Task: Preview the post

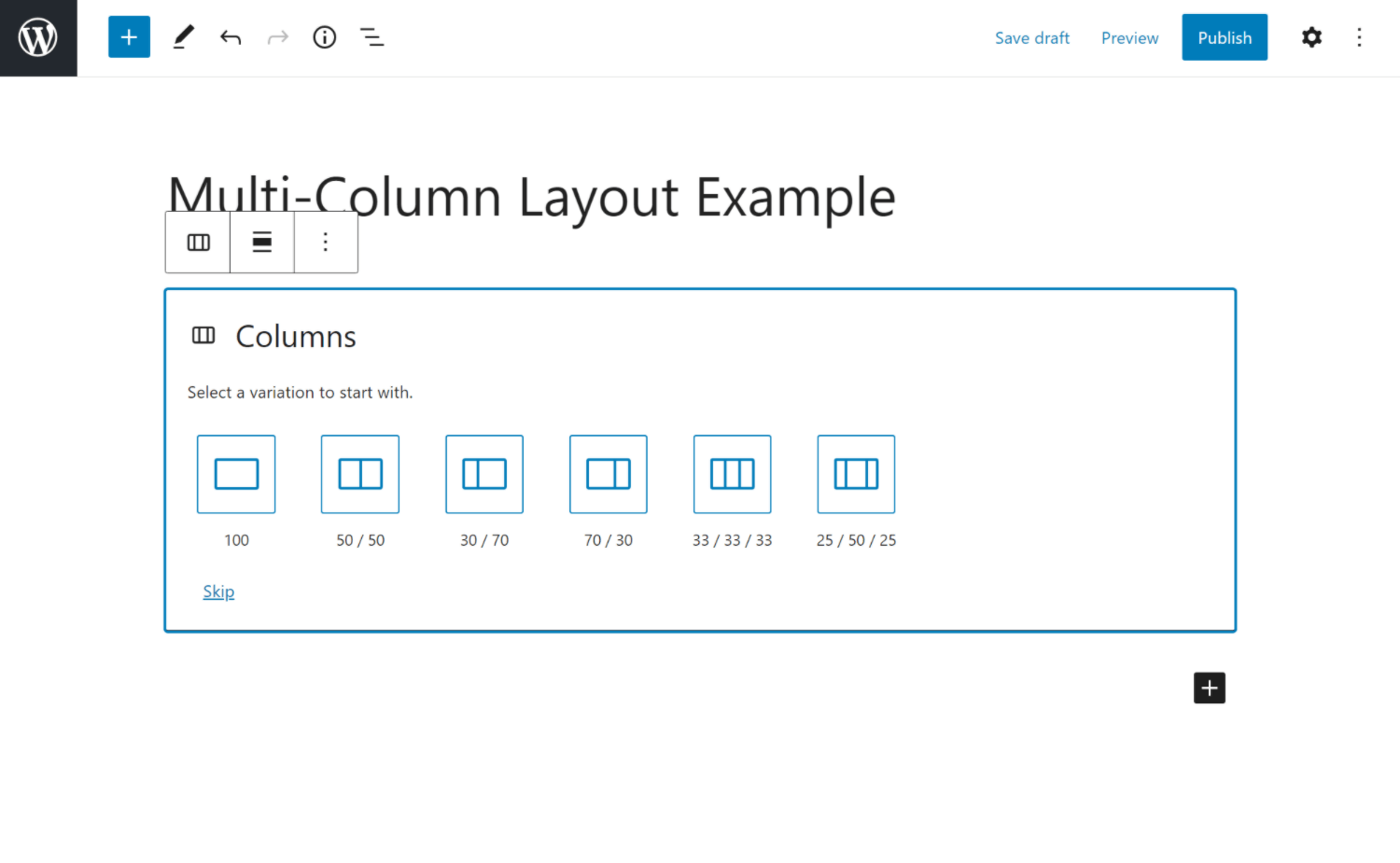Action: click(1129, 37)
